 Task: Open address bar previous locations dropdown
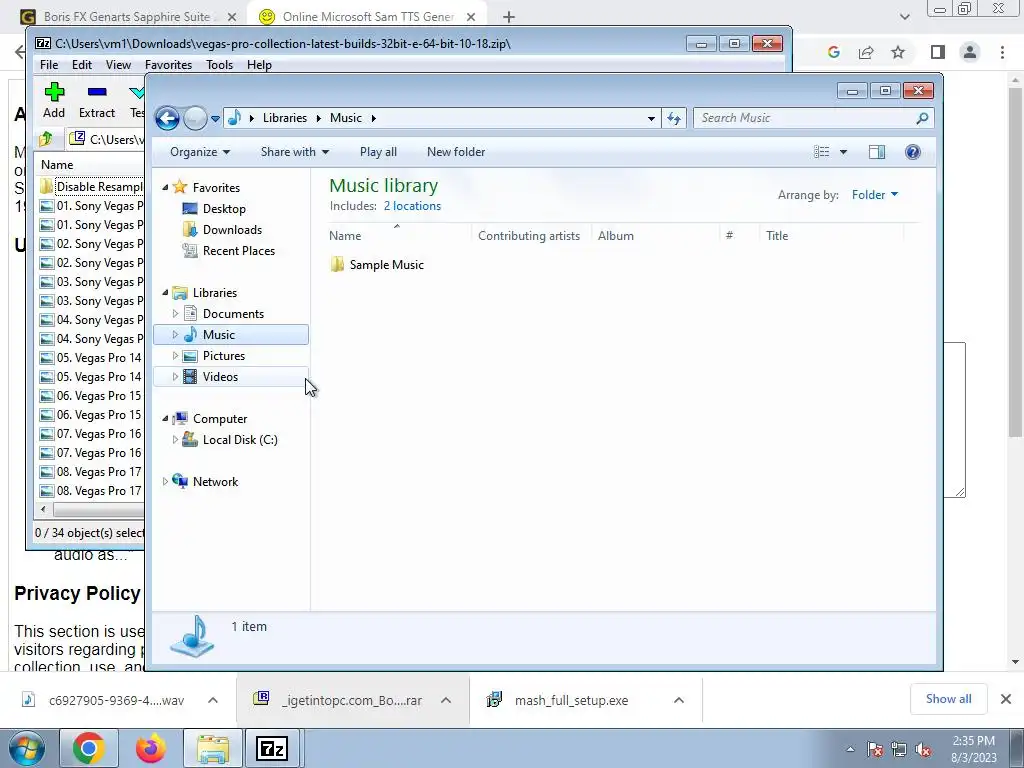(x=651, y=118)
